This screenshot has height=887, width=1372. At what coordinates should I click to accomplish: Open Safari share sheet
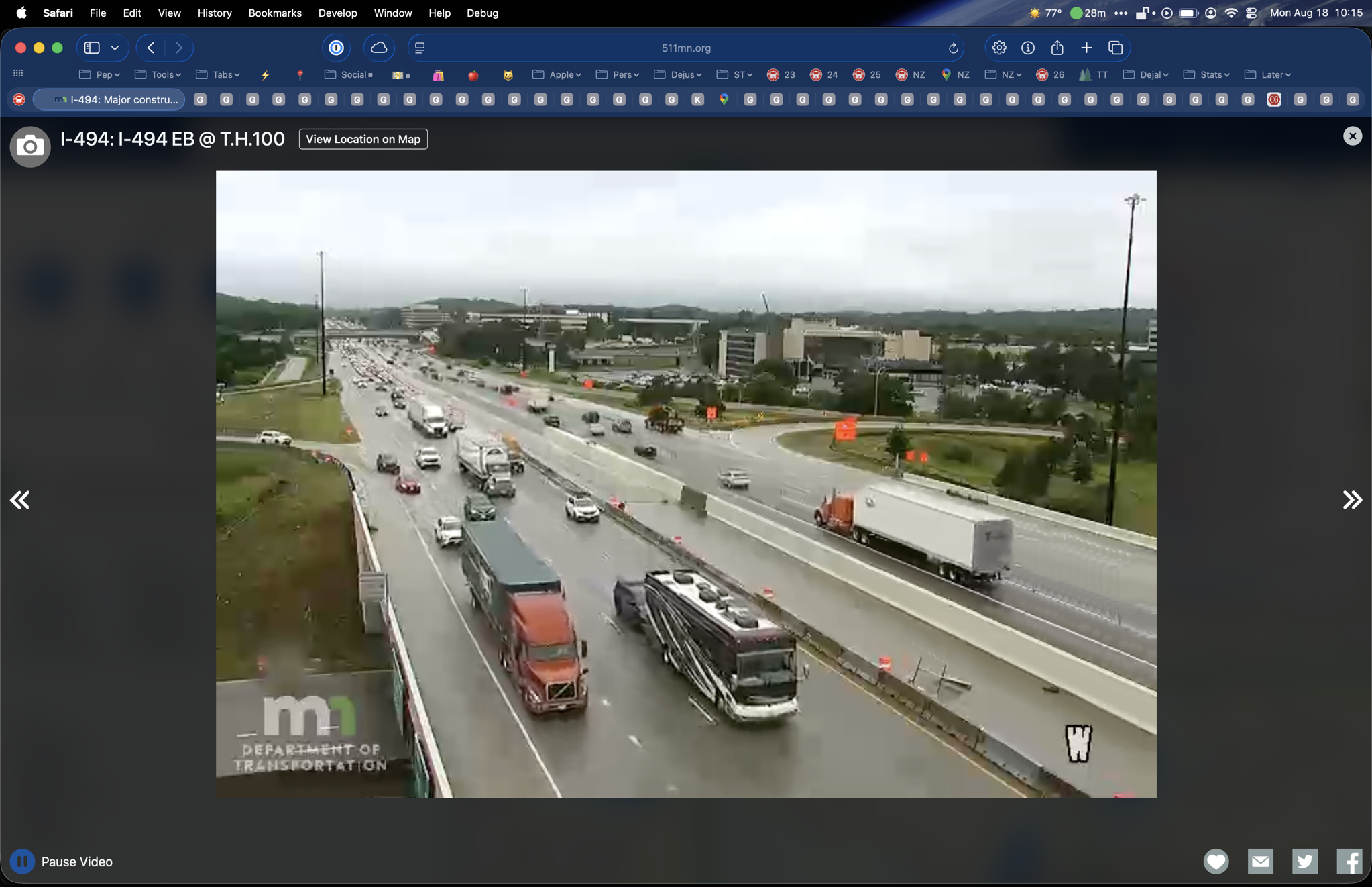coord(1057,48)
